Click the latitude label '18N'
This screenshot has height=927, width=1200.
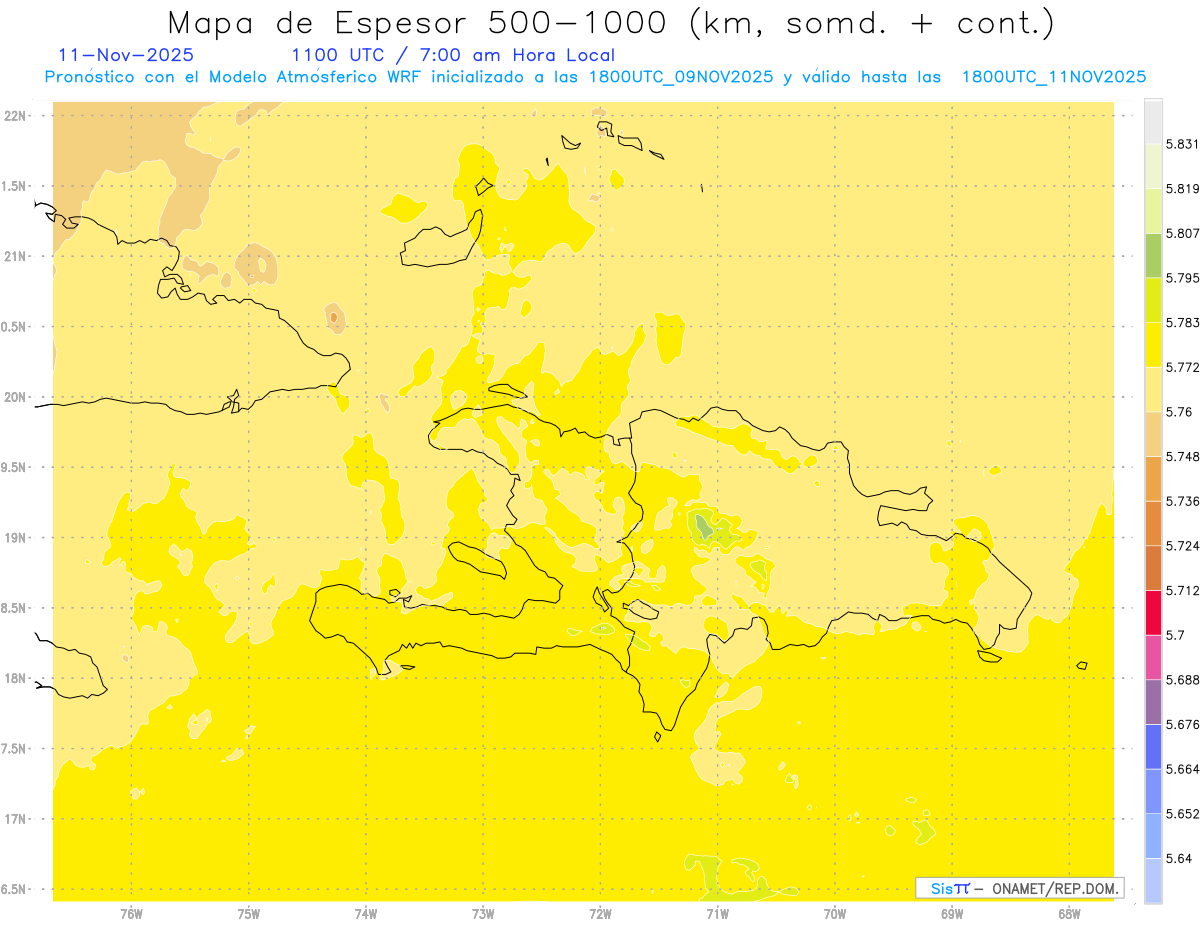point(15,678)
